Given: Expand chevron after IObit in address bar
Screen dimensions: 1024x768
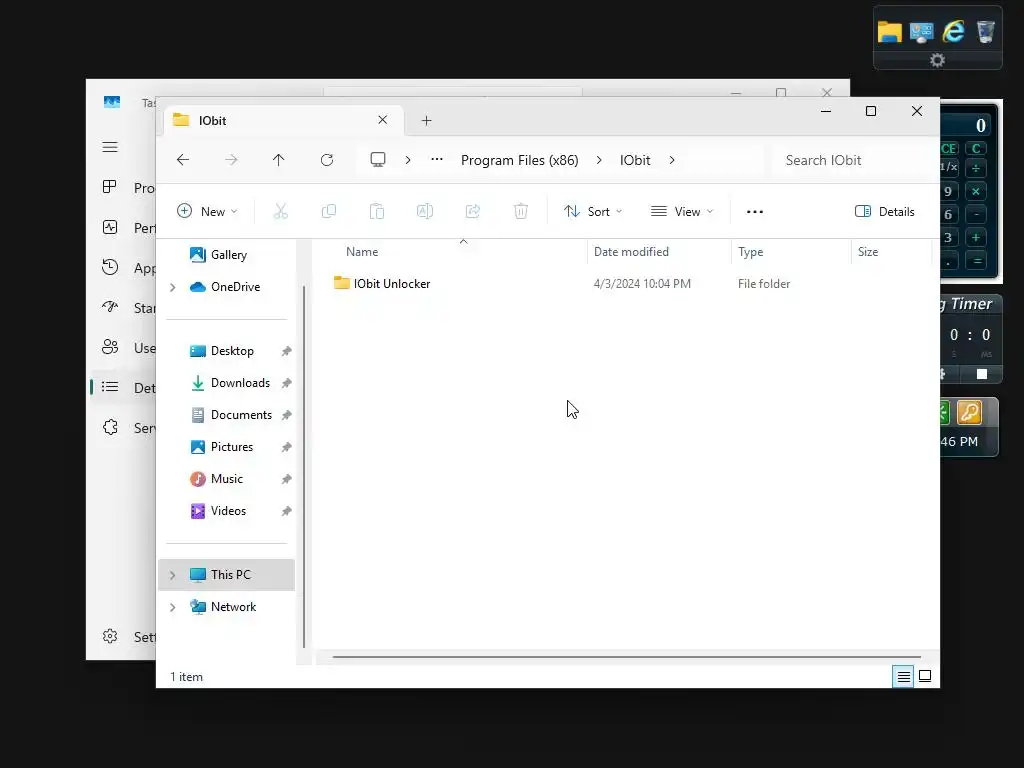Looking at the screenshot, I should [672, 160].
